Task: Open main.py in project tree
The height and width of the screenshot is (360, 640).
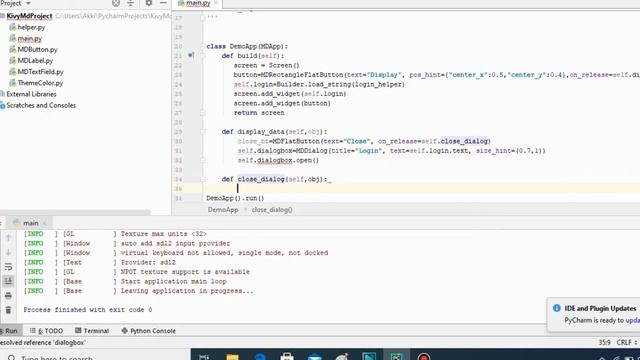Action: click(x=29, y=38)
